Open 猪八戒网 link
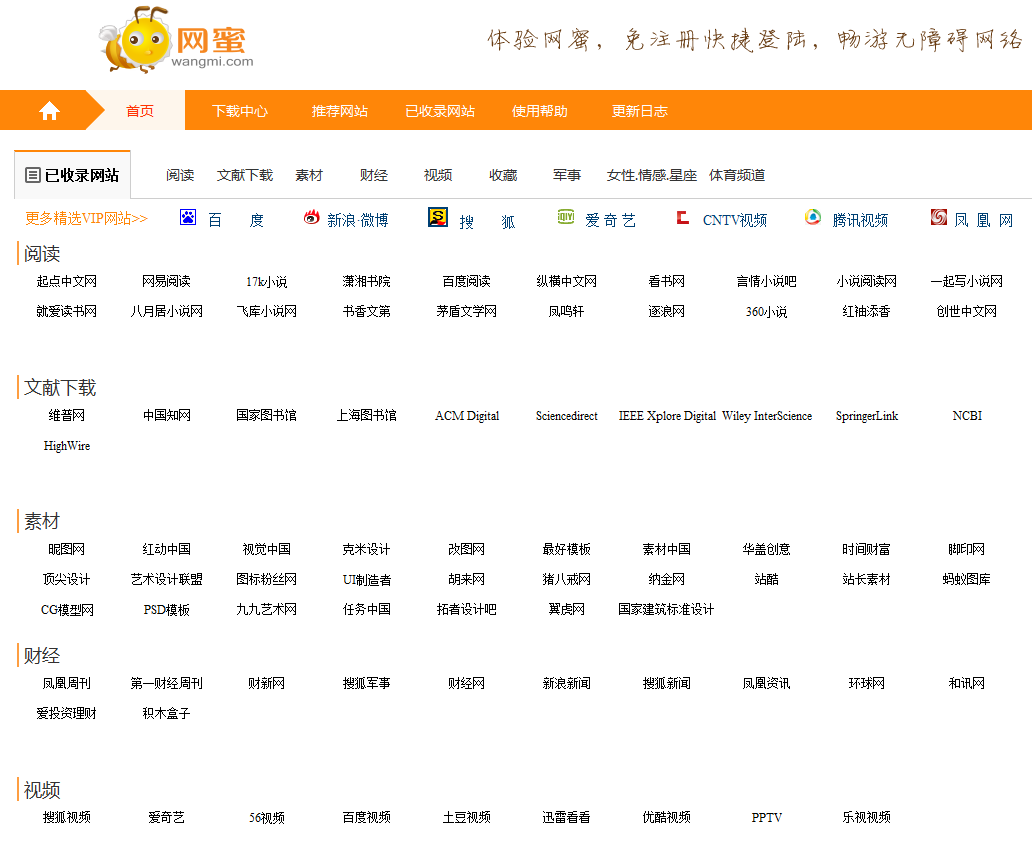The height and width of the screenshot is (844, 1032). tap(567, 579)
